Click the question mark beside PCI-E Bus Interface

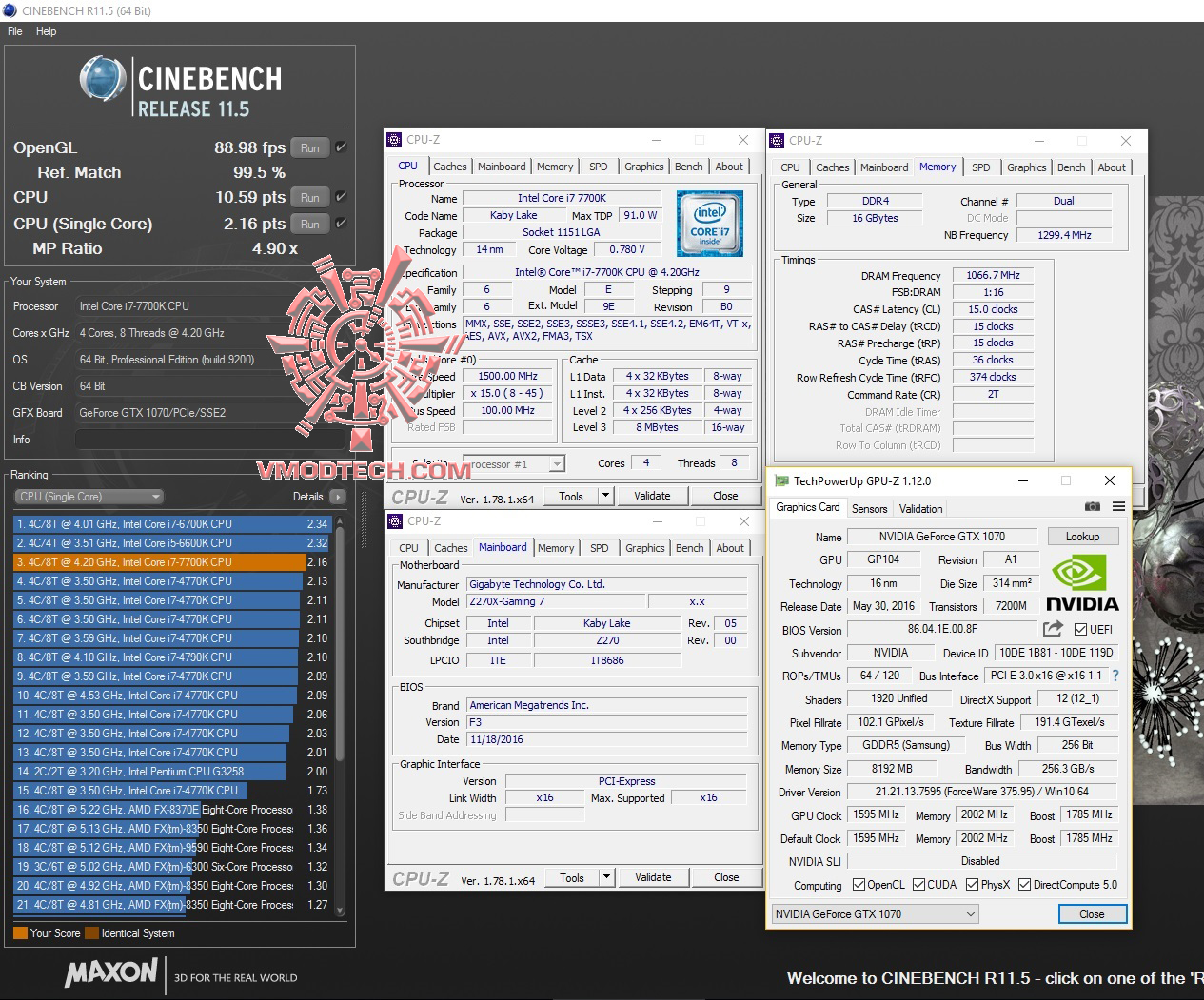[x=1115, y=676]
